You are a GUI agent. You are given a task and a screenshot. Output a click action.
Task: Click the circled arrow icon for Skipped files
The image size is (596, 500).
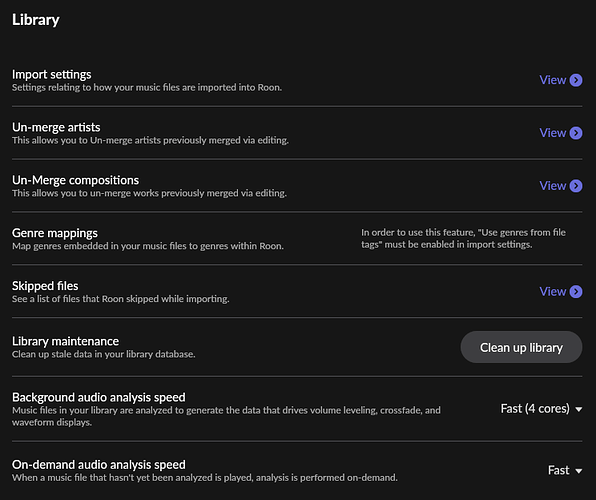click(576, 292)
